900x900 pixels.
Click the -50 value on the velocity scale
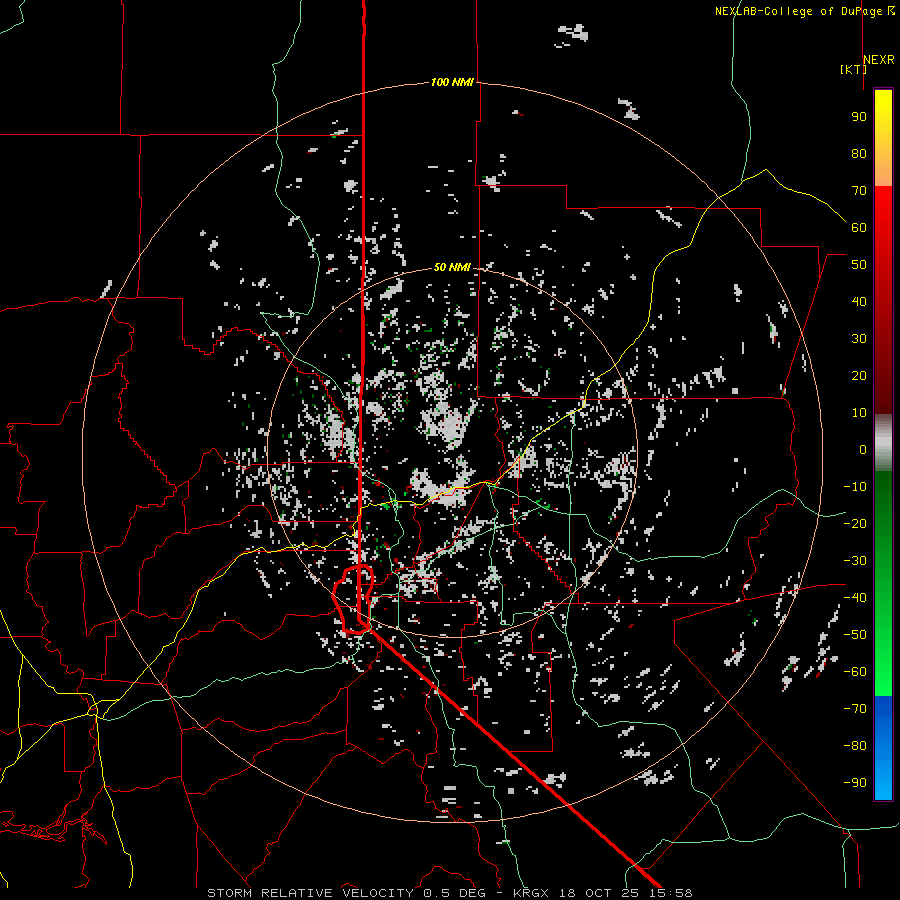855,635
